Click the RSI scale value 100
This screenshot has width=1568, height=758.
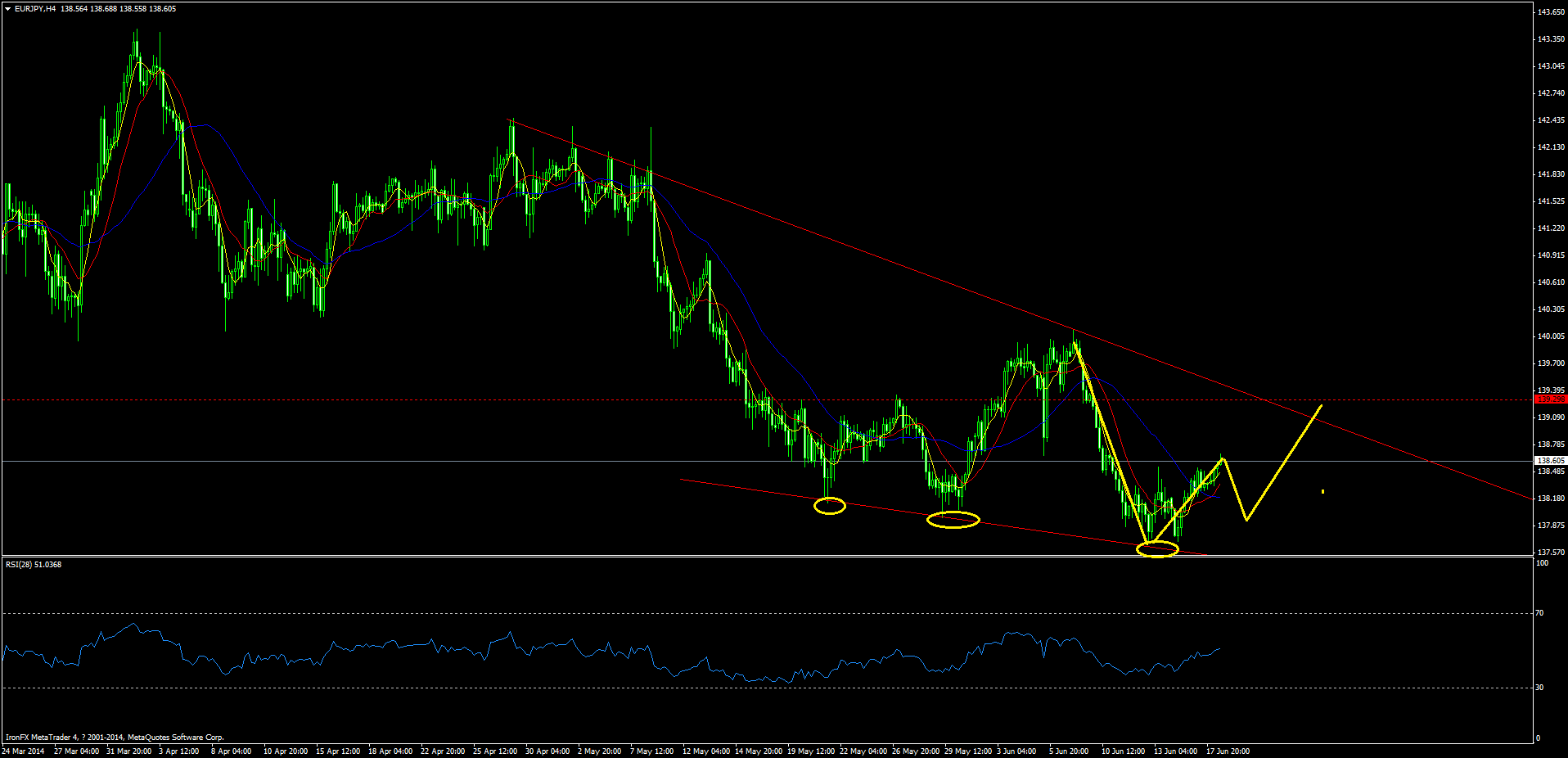(1542, 563)
